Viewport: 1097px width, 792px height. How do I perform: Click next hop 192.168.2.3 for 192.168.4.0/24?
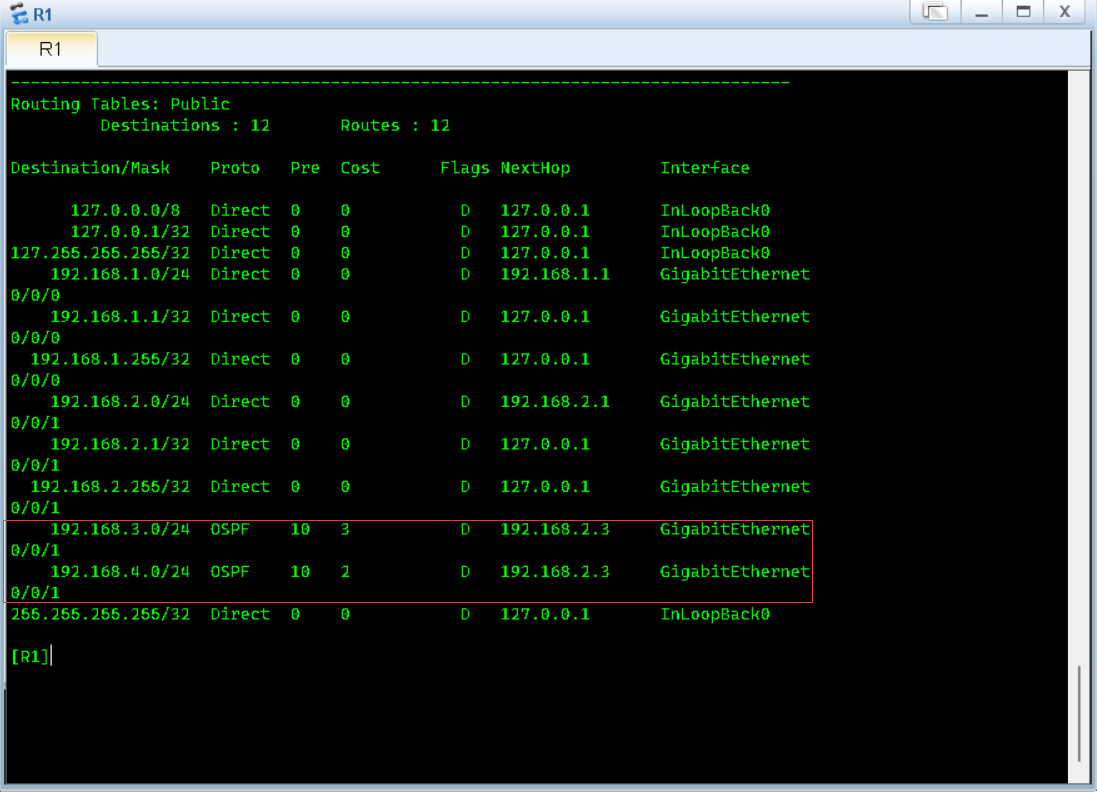coord(555,572)
